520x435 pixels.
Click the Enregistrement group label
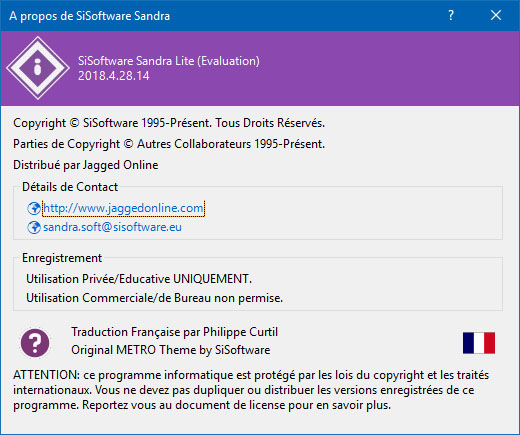(62, 258)
